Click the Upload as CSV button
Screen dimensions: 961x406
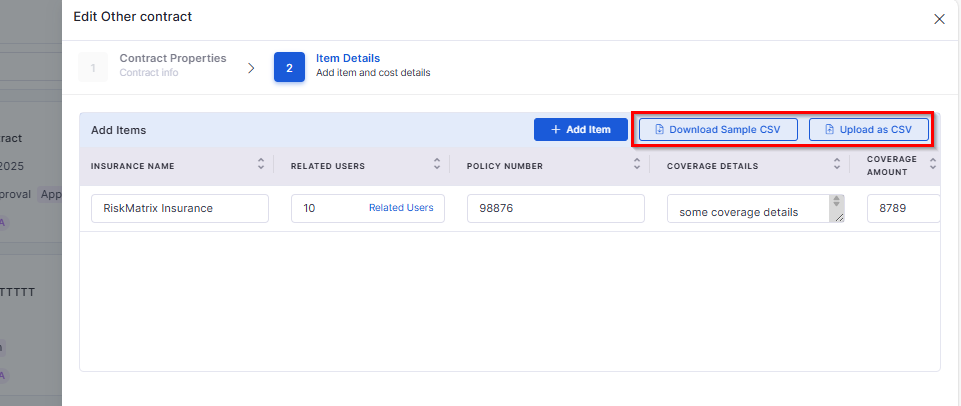coord(868,129)
